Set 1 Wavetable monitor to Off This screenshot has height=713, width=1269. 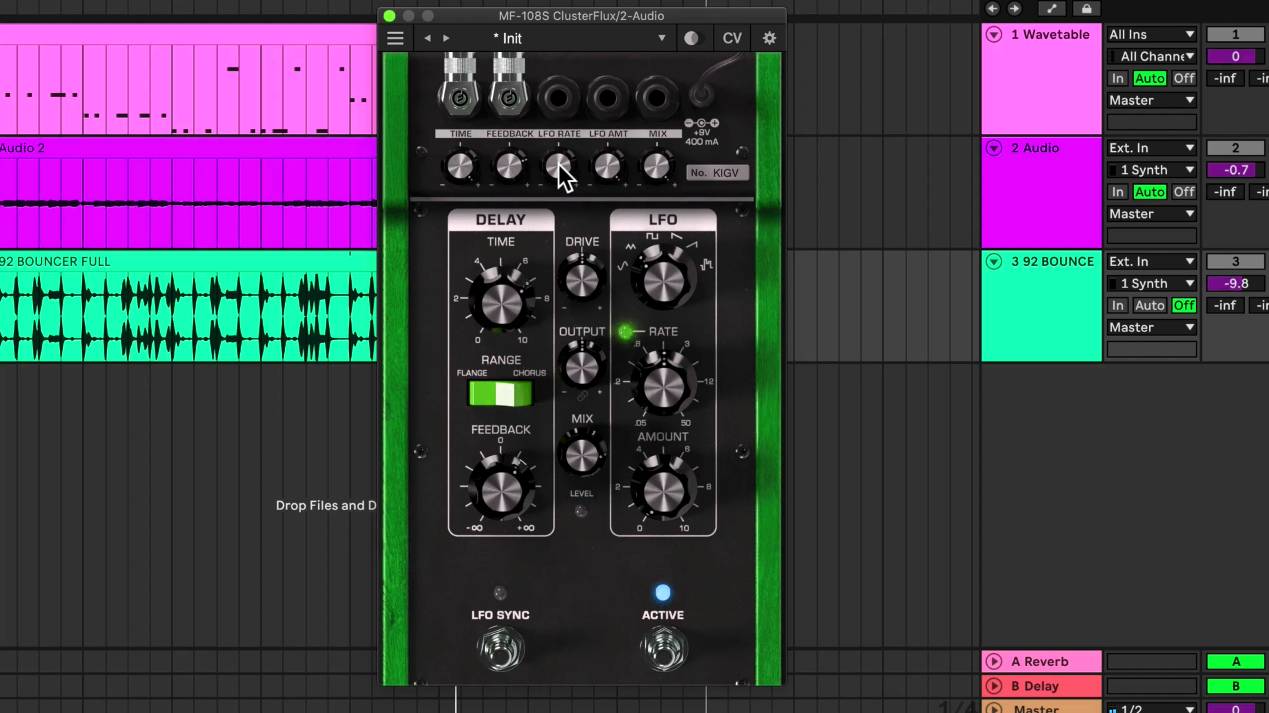pyautogui.click(x=1184, y=78)
